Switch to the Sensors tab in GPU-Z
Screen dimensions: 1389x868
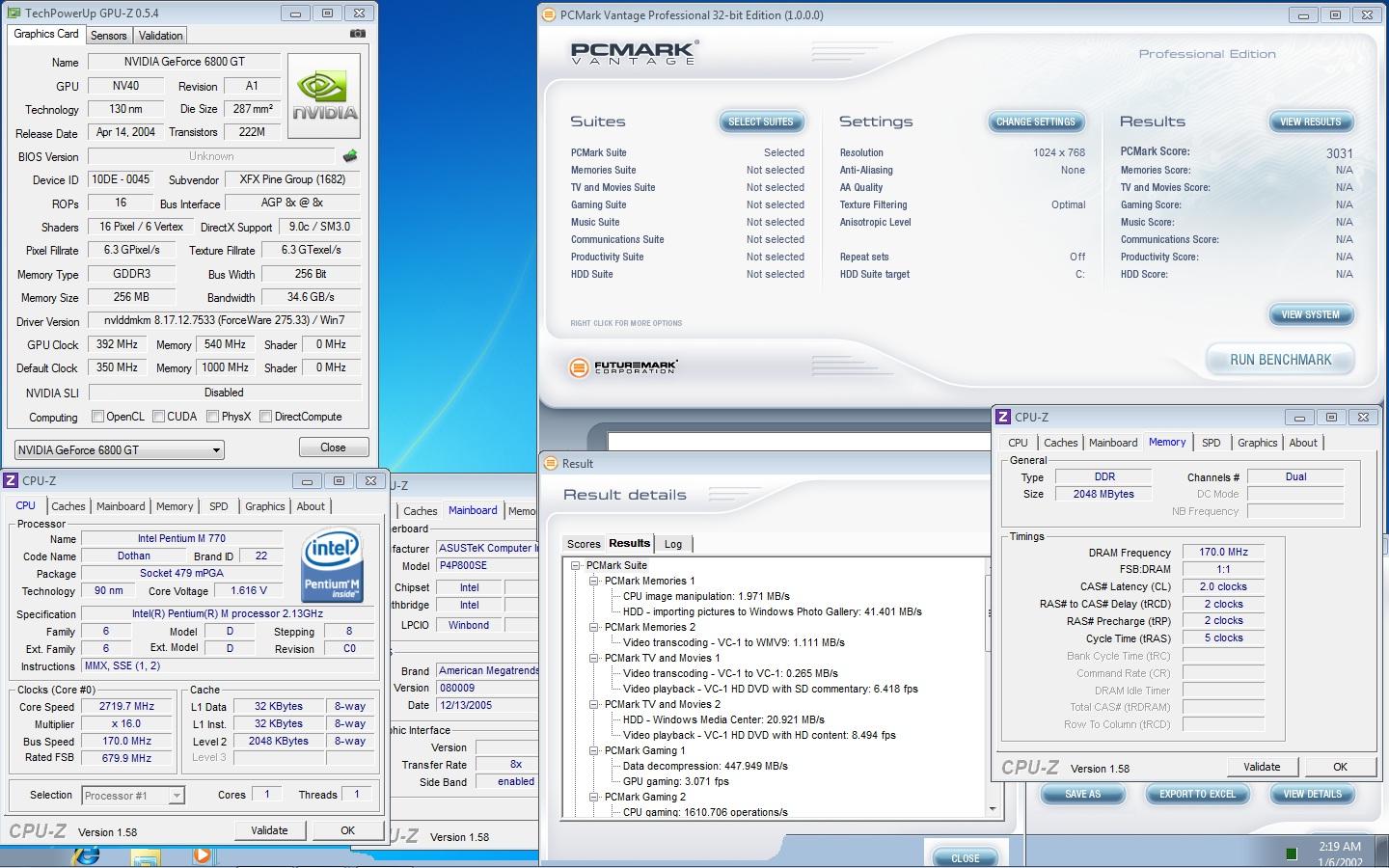108,35
